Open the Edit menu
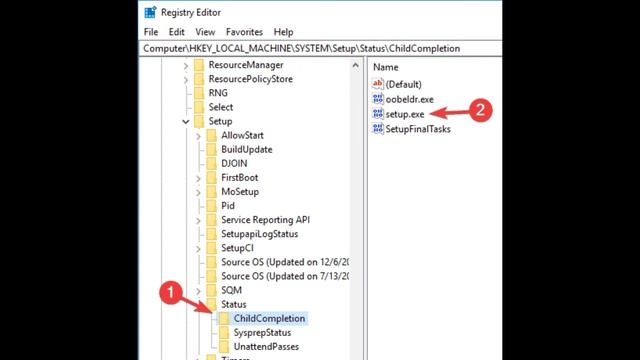The width and height of the screenshot is (640, 360). coord(177,32)
